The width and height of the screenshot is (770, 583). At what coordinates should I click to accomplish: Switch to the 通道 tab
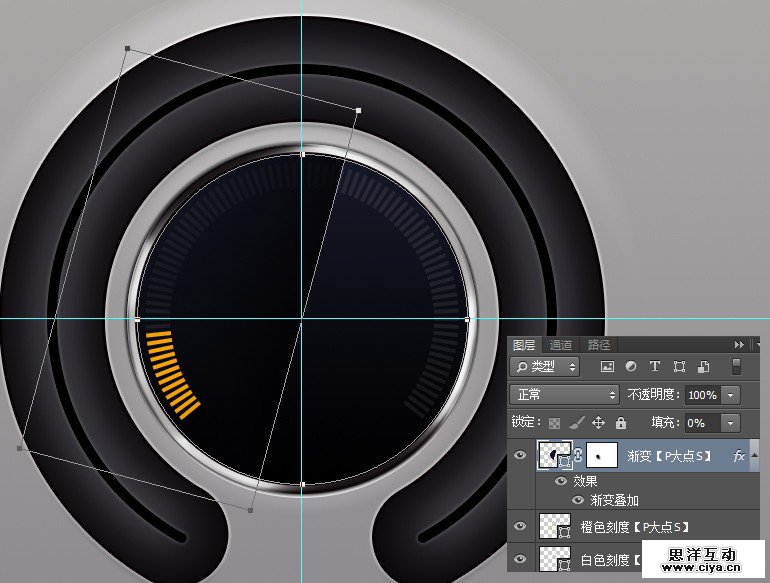(561, 345)
